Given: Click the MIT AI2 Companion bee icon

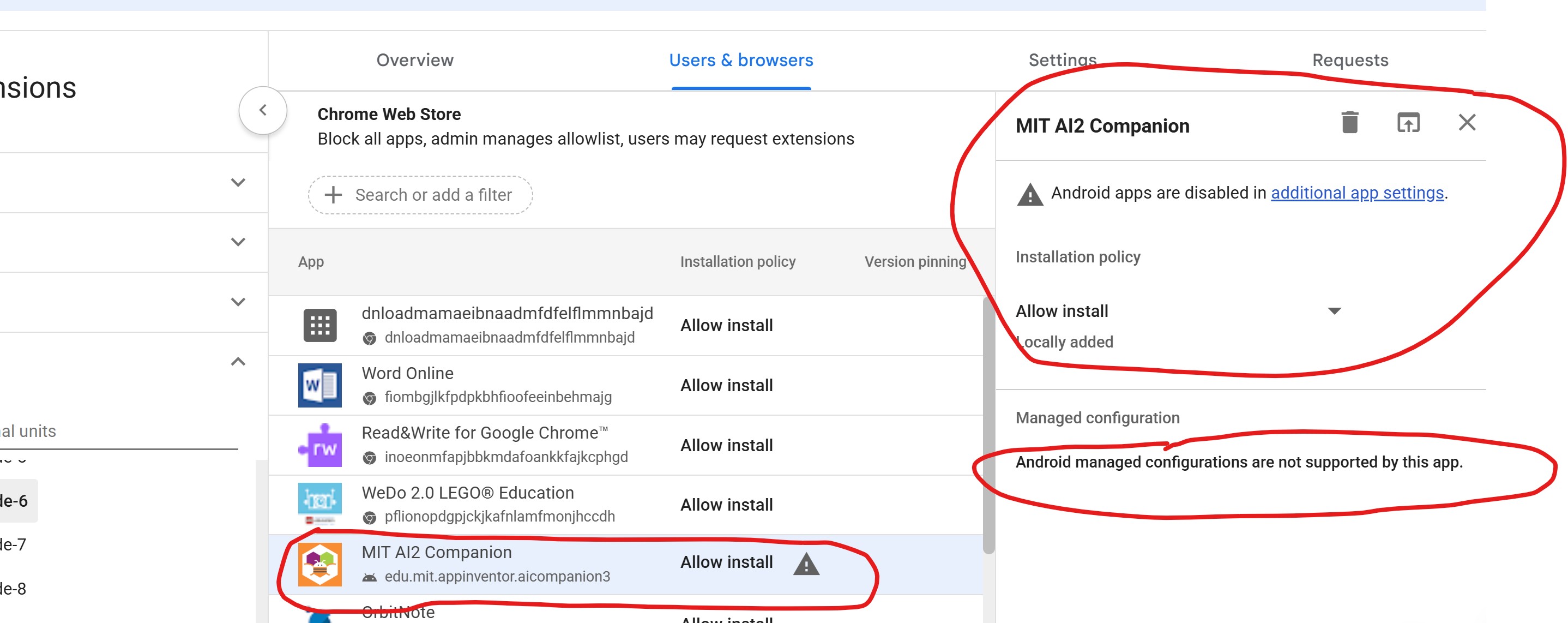Looking at the screenshot, I should point(319,564).
